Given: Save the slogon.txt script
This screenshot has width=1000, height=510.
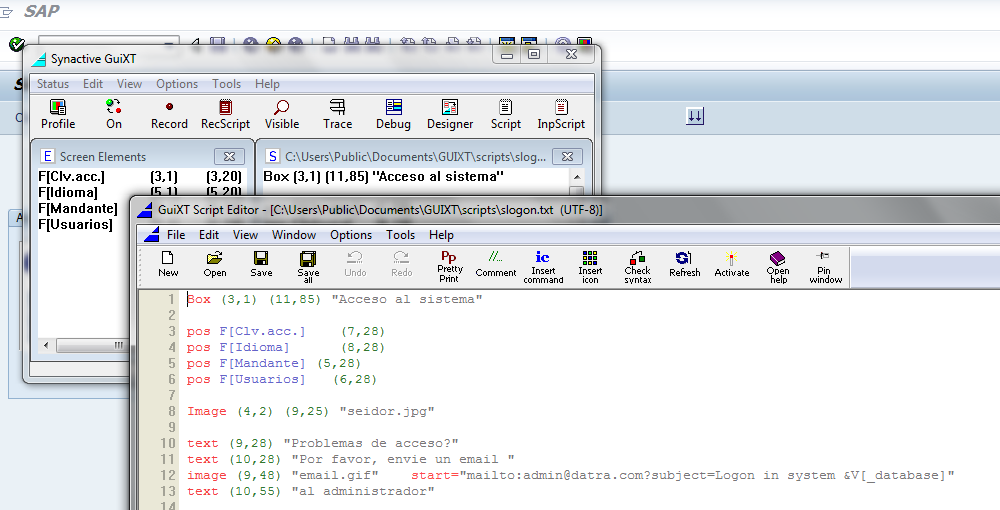Looking at the screenshot, I should click(261, 264).
